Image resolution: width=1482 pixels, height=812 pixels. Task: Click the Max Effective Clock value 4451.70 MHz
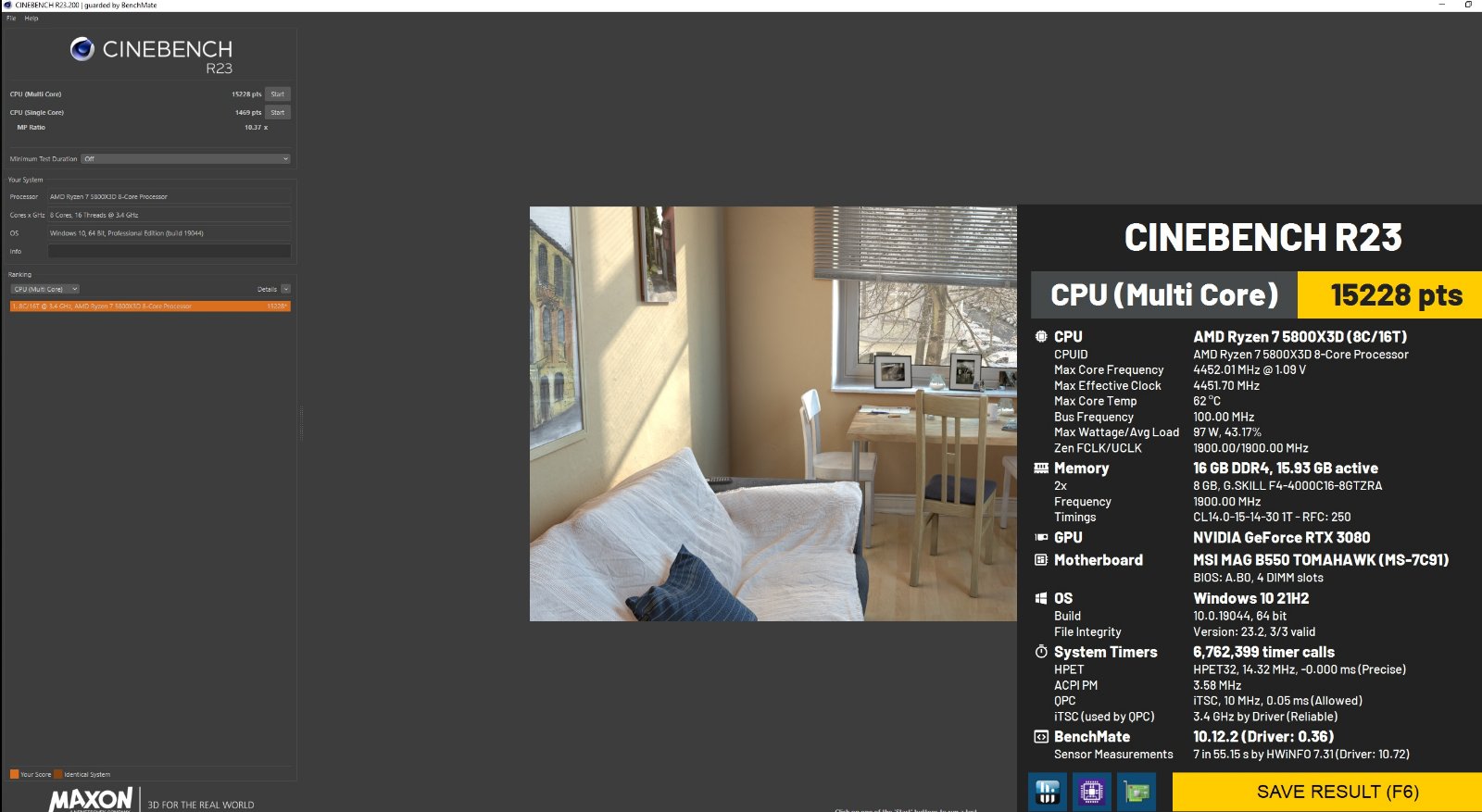(1226, 386)
